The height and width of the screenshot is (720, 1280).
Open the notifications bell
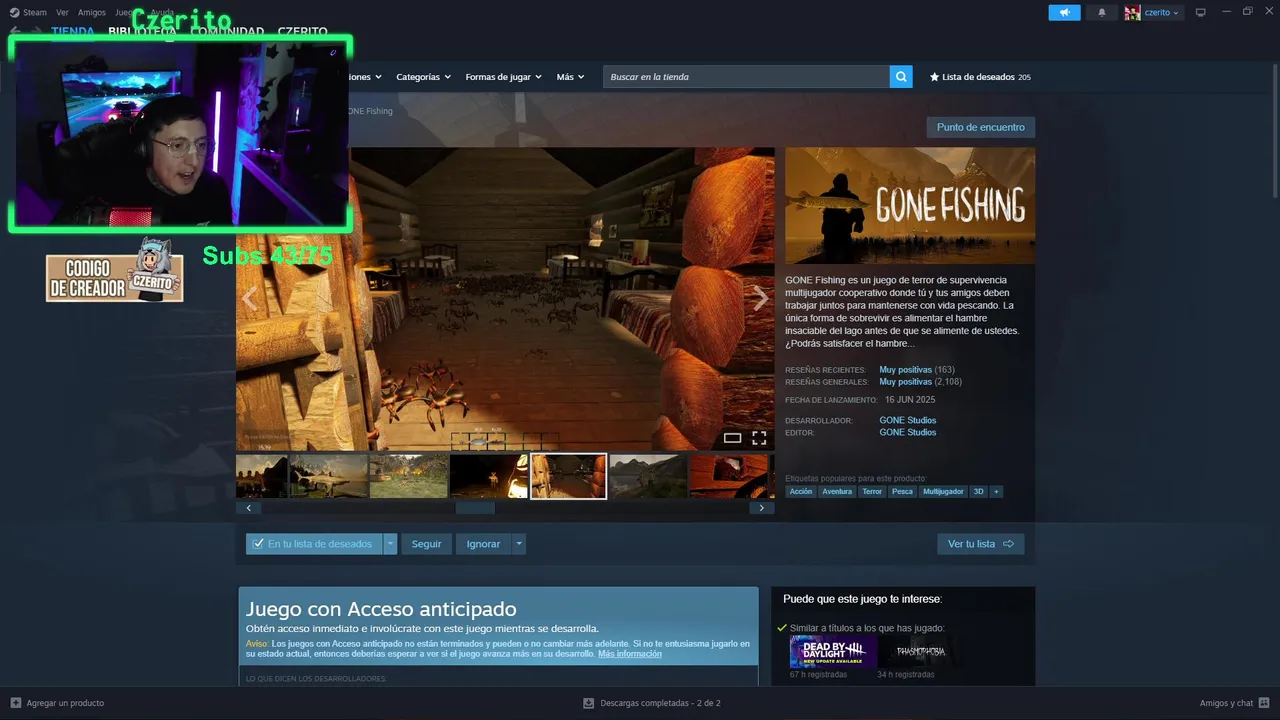(x=1102, y=12)
